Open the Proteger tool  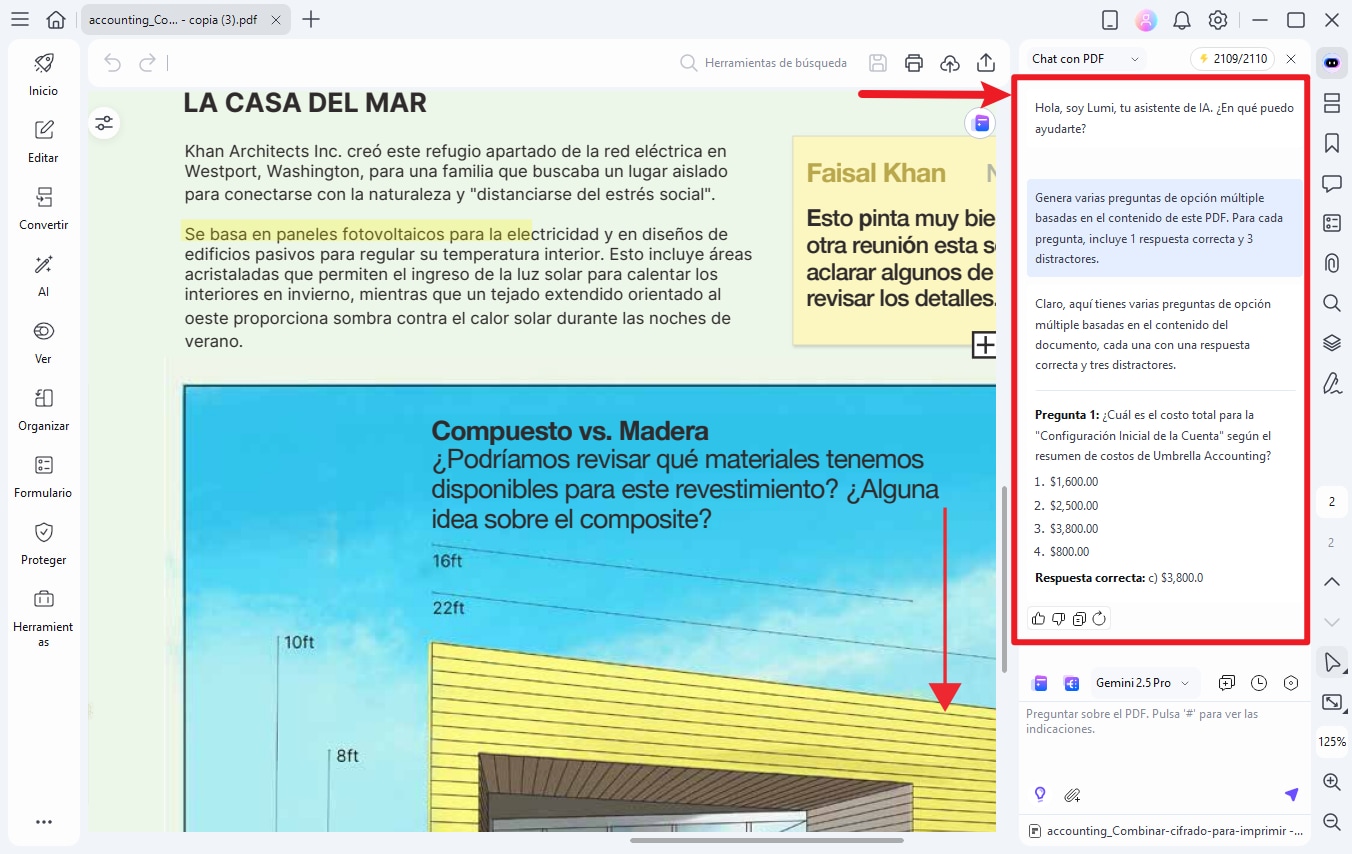[x=43, y=542]
